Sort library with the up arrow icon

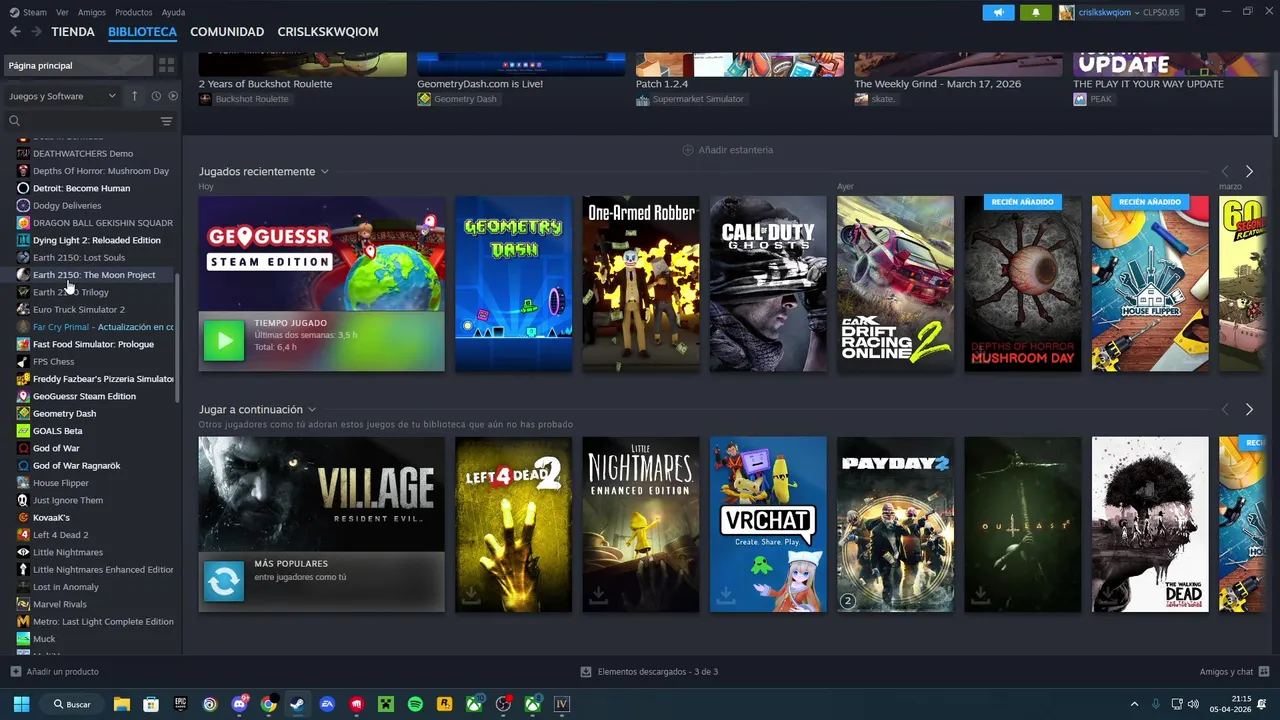point(134,96)
